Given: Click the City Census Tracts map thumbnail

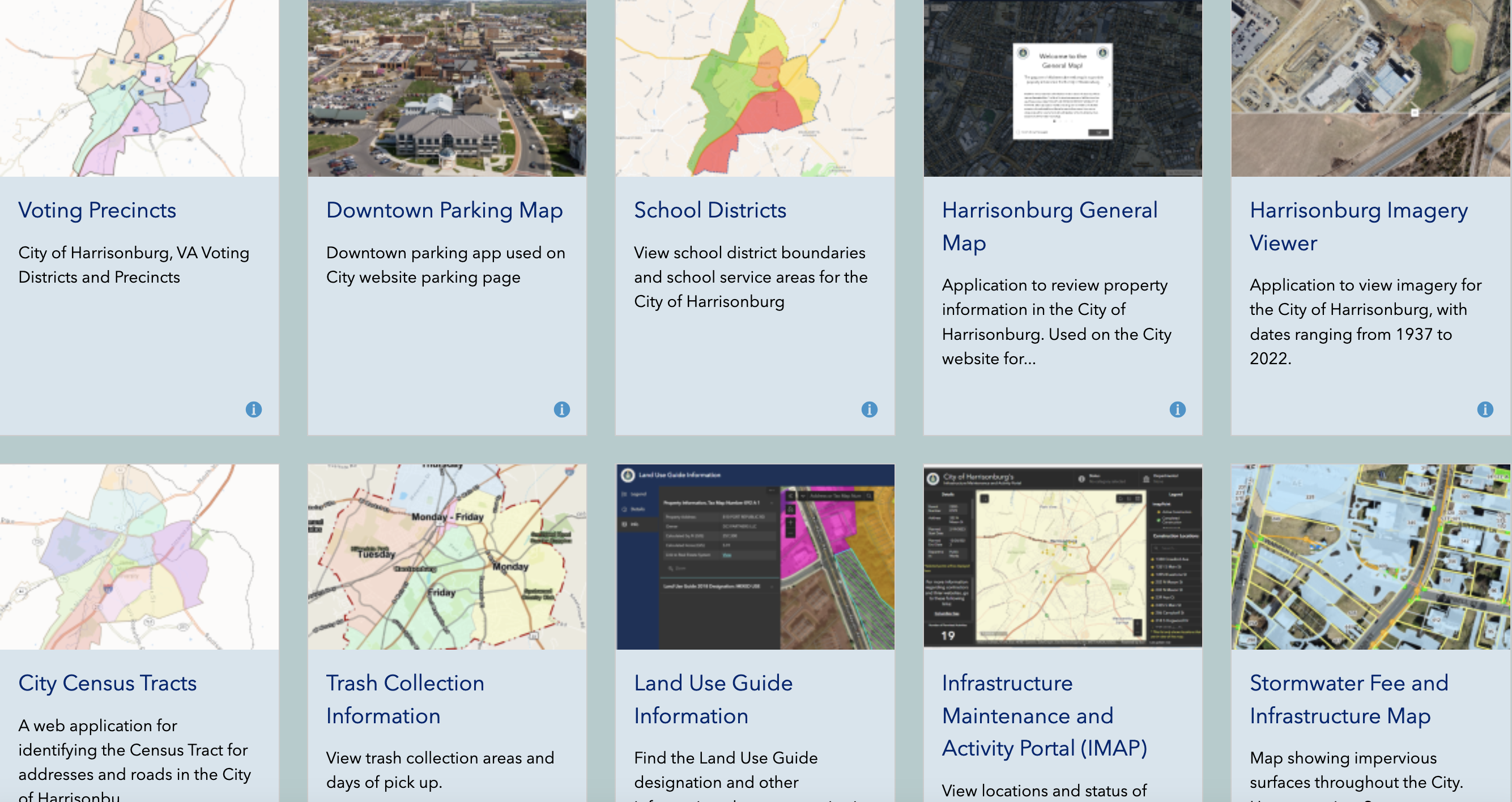Looking at the screenshot, I should click(x=139, y=557).
